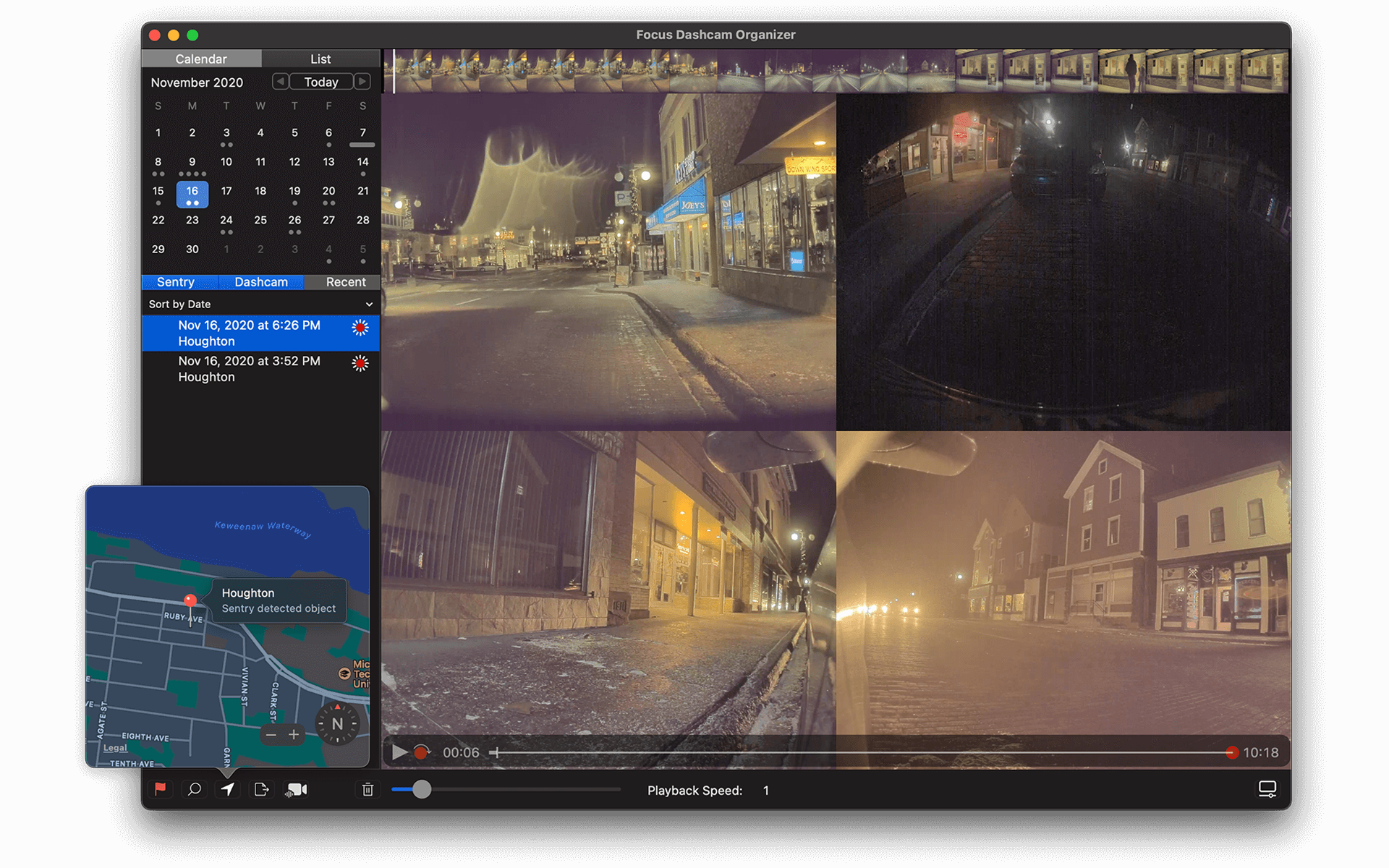Toggle the Recent filter button

pyautogui.click(x=345, y=282)
